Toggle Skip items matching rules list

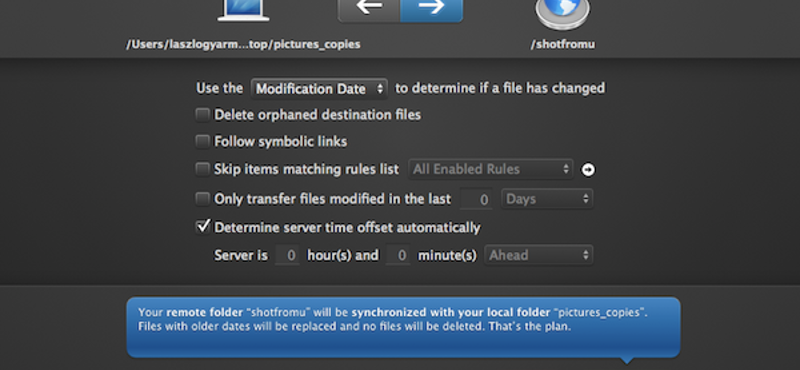coord(203,169)
